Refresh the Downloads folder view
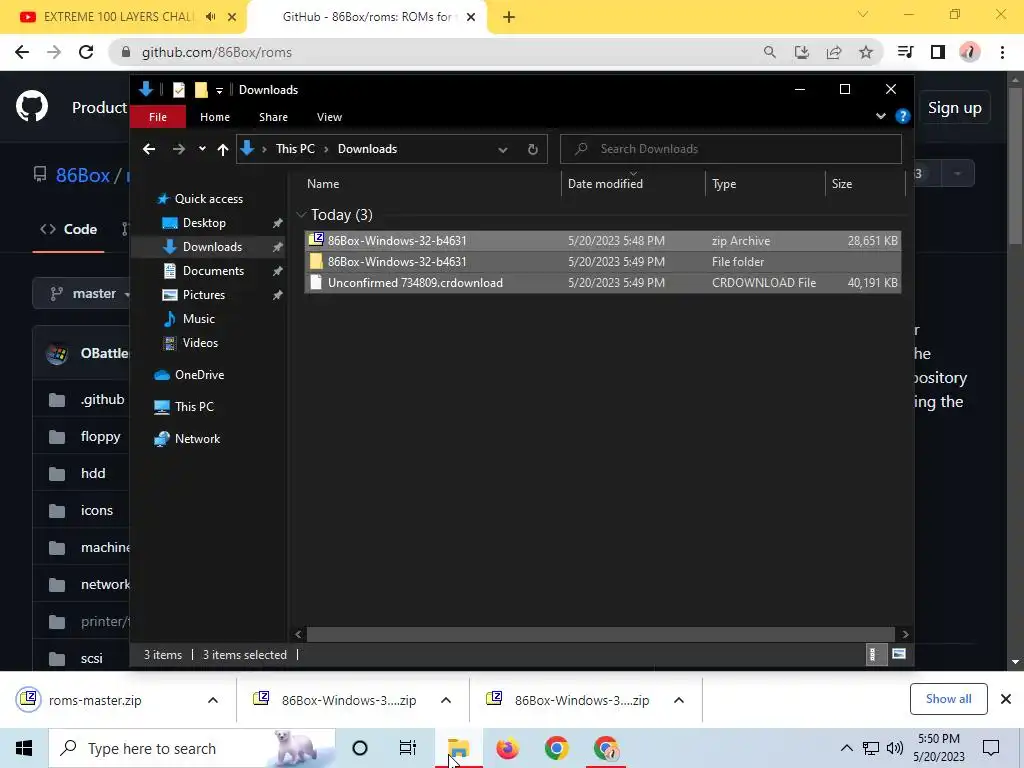Image resolution: width=1024 pixels, height=768 pixels. coord(533,149)
